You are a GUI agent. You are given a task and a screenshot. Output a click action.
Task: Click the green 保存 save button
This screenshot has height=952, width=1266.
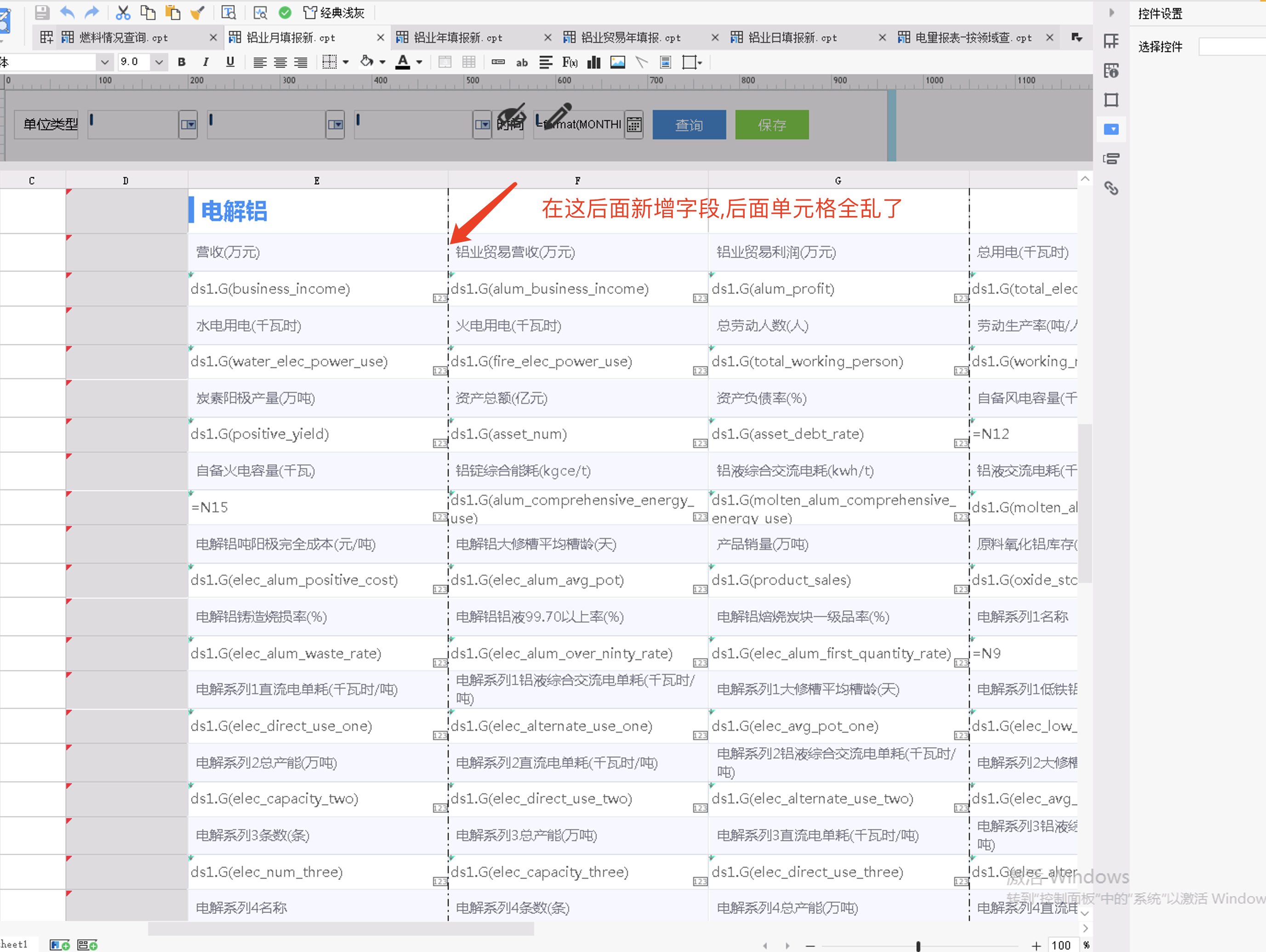[x=771, y=125]
